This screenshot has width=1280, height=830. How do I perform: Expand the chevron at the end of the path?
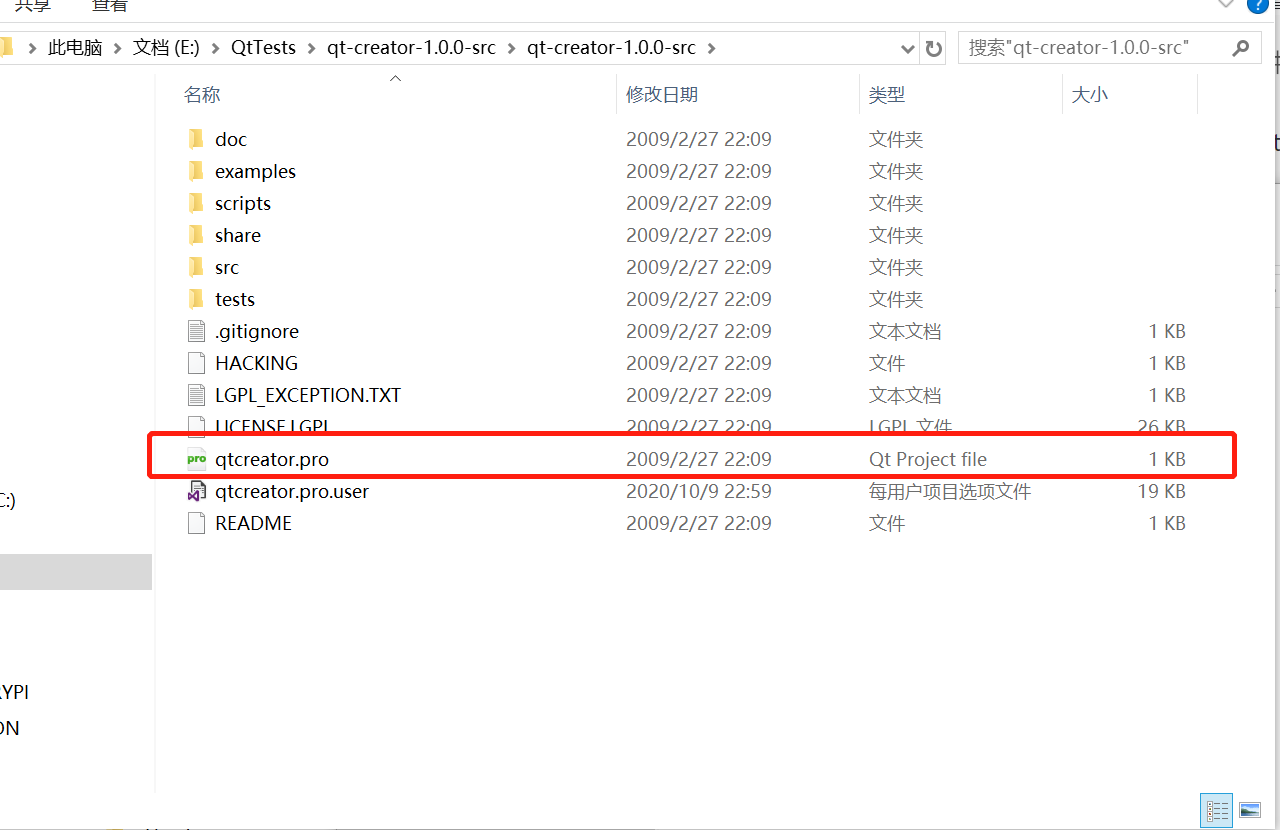(x=711, y=48)
